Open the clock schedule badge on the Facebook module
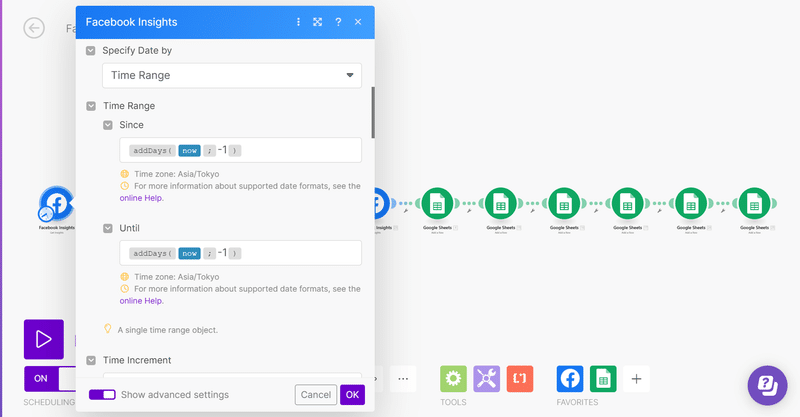Image resolution: width=800 pixels, height=417 pixels. coord(45,213)
